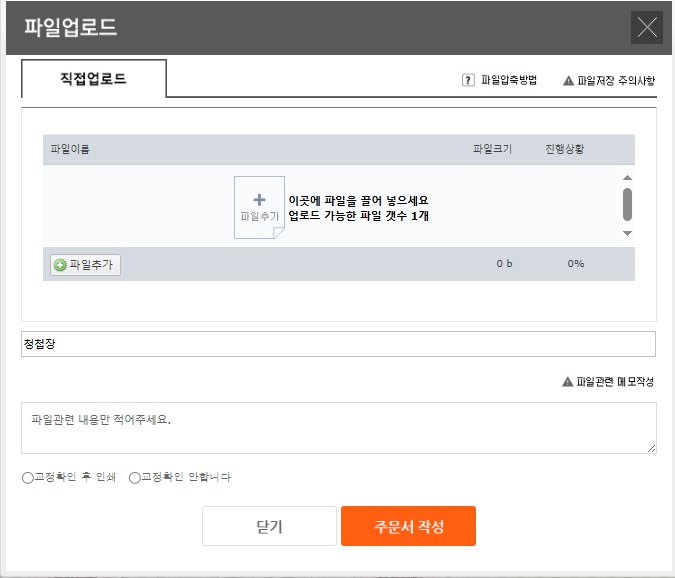The image size is (675, 578).
Task: Select the 직접업로드 tab
Action: point(93,78)
